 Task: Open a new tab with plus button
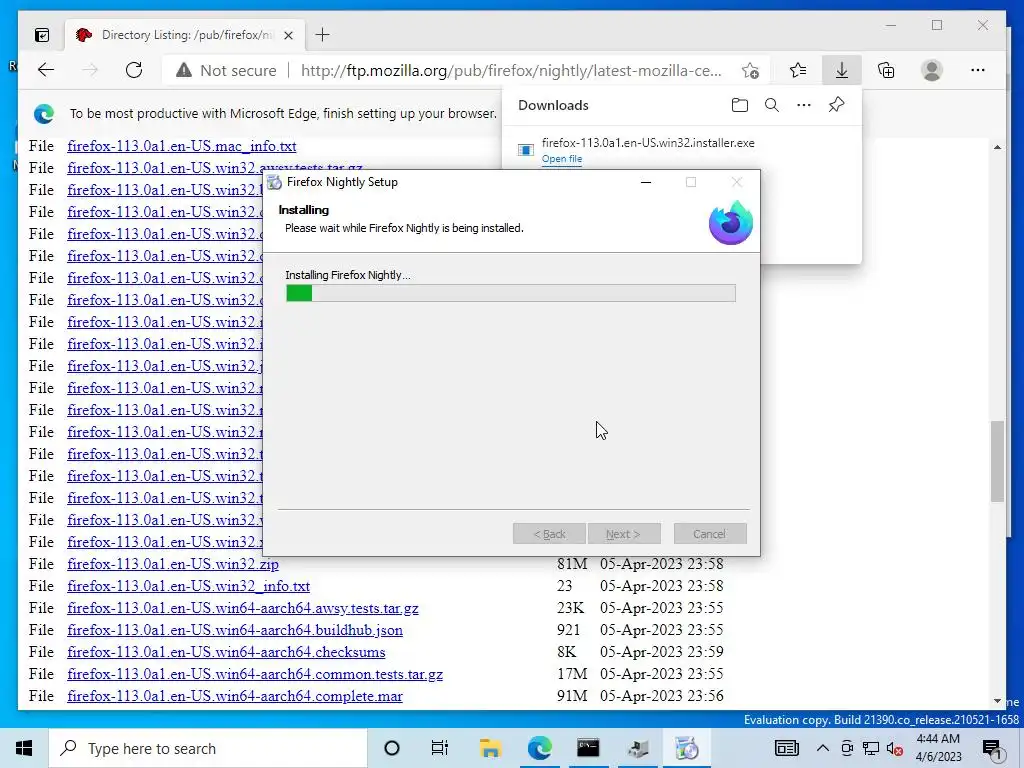point(323,35)
